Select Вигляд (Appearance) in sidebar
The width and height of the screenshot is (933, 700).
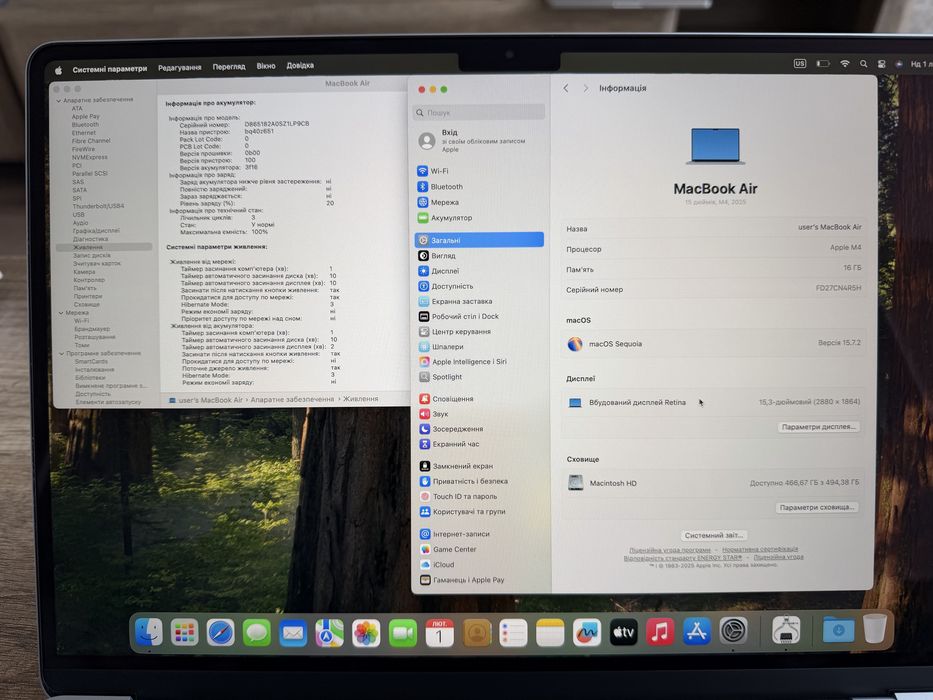pos(436,255)
